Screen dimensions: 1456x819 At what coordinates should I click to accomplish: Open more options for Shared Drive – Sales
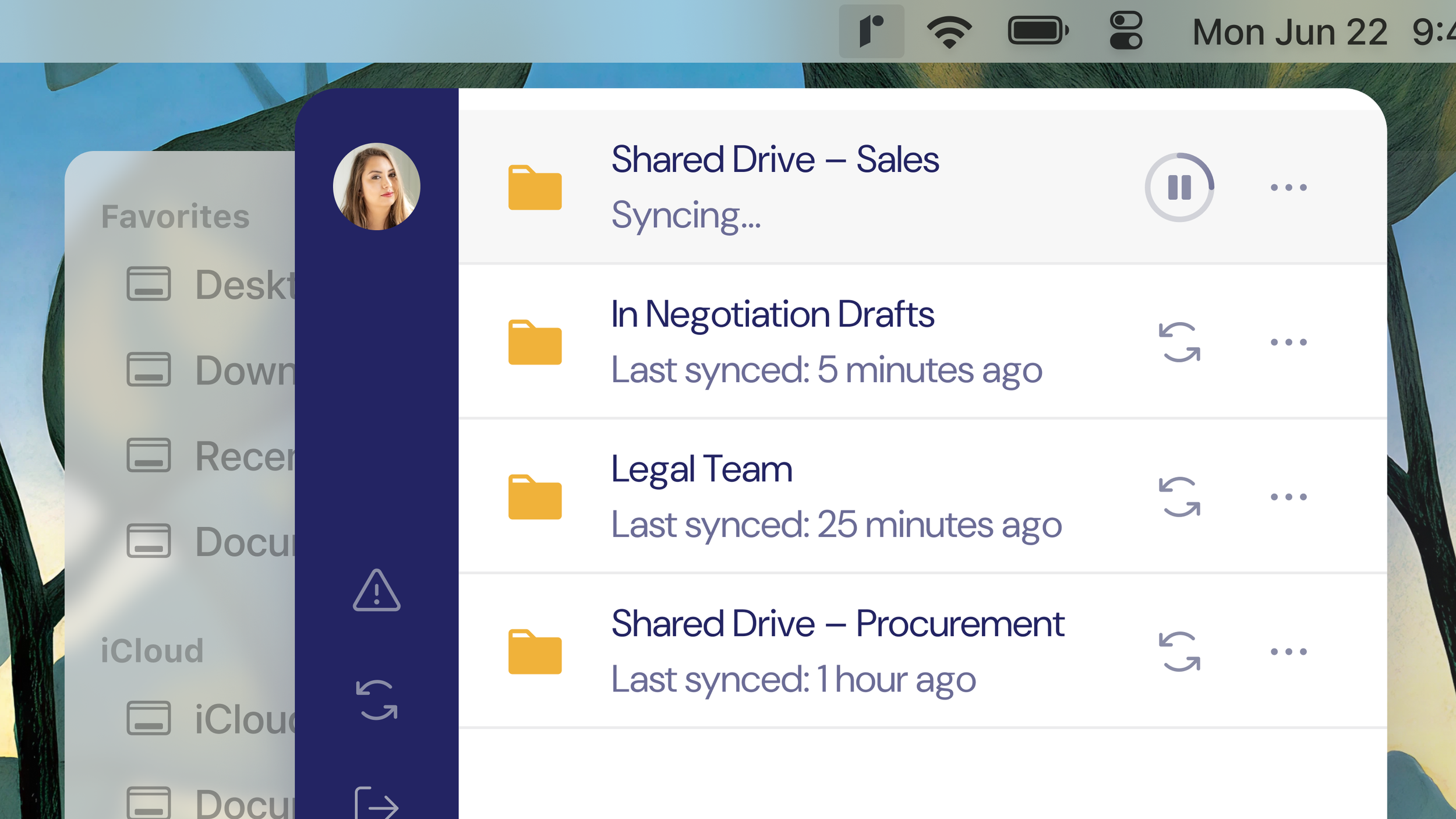[1288, 188]
